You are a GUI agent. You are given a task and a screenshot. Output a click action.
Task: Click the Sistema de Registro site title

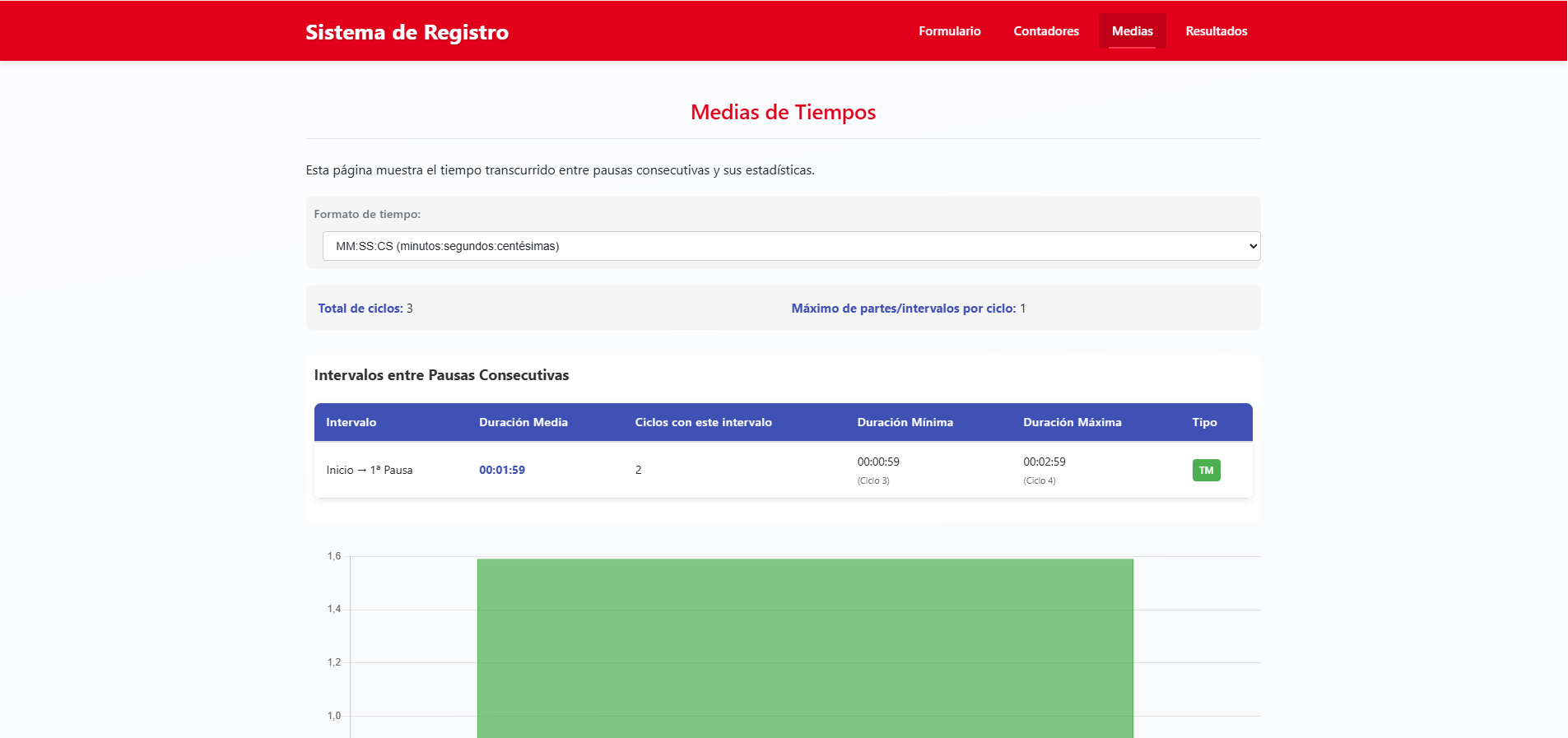pos(407,32)
